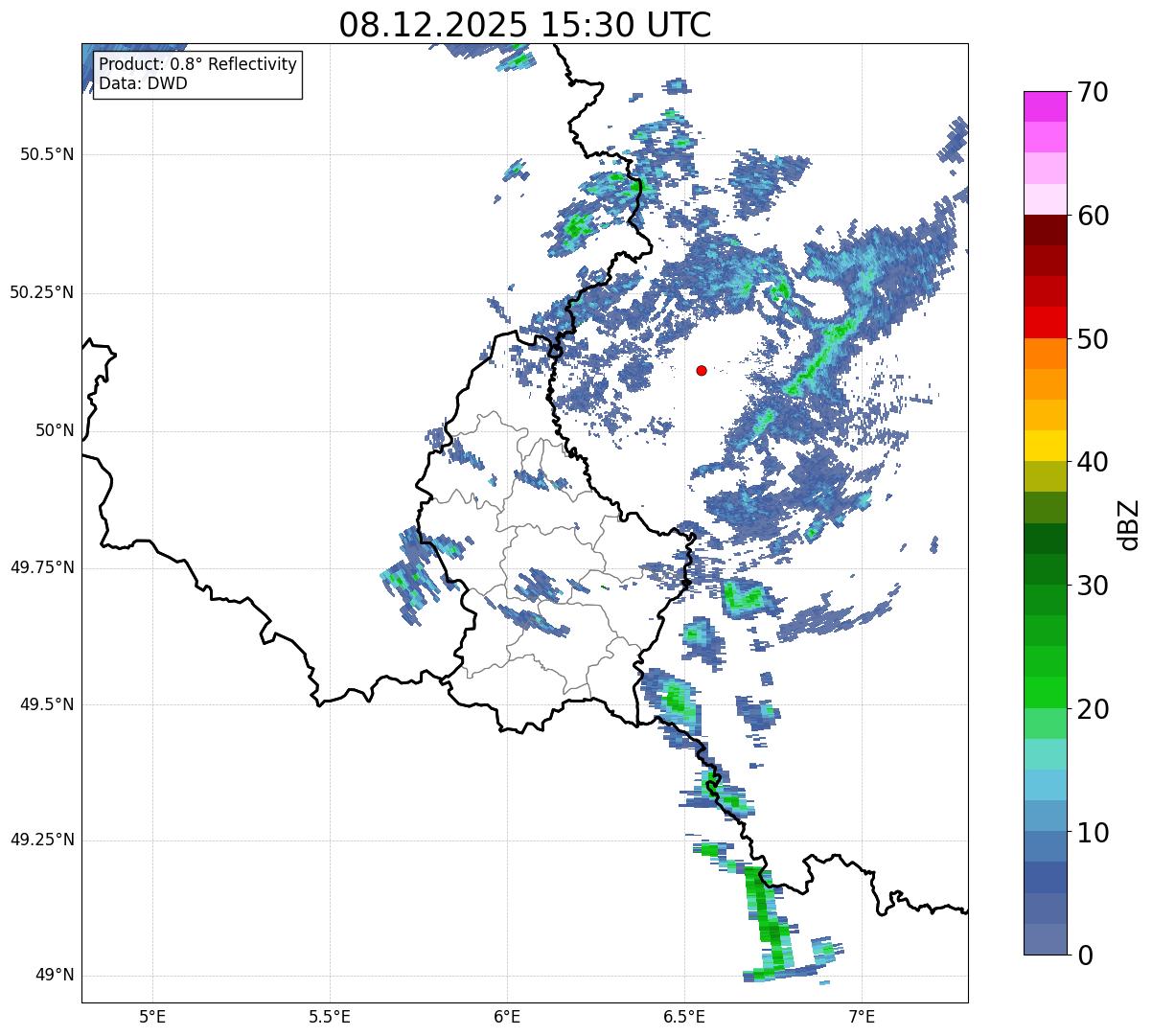Click the 7°E longitude label
Image resolution: width=1152 pixels, height=1036 pixels.
tap(862, 1016)
